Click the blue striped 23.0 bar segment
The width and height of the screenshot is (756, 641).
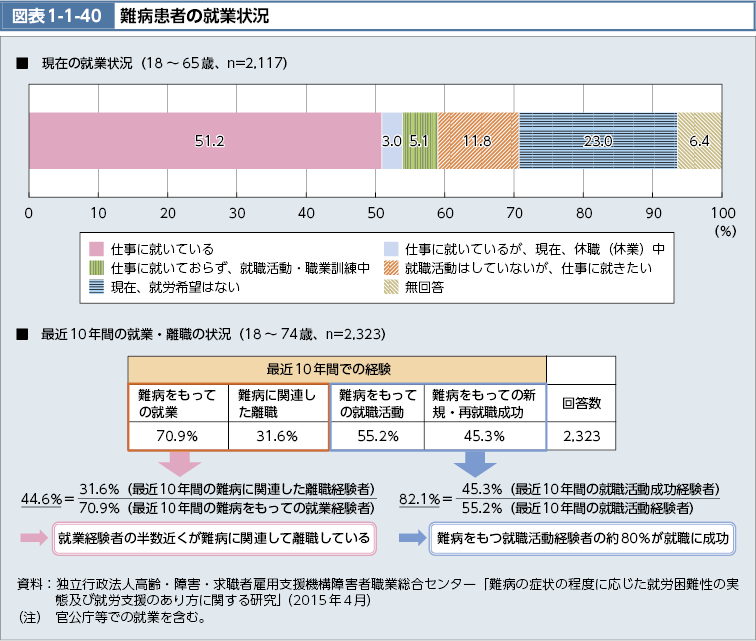pos(598,141)
